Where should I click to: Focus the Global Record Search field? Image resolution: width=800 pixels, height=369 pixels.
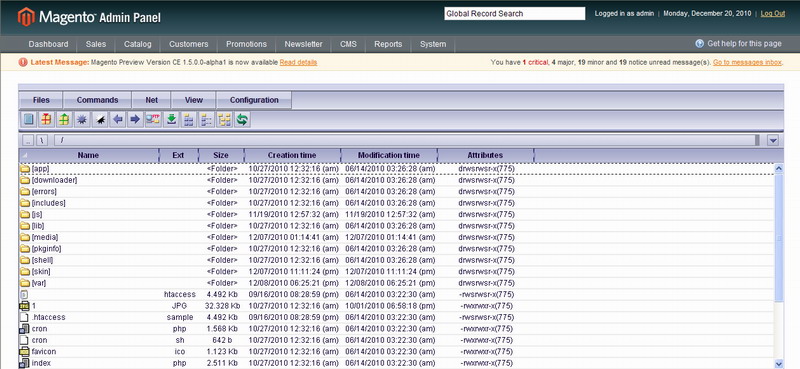coord(515,14)
